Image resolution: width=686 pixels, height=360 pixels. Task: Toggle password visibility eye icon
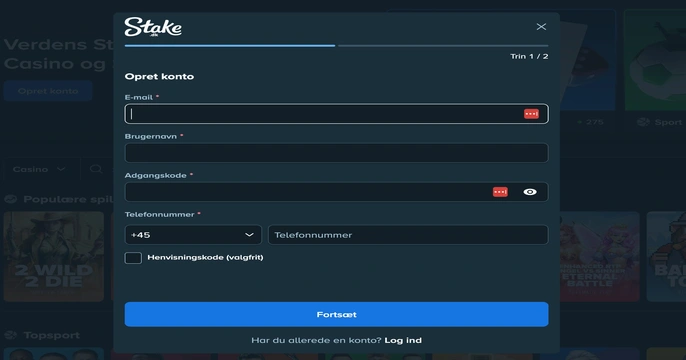click(x=530, y=192)
